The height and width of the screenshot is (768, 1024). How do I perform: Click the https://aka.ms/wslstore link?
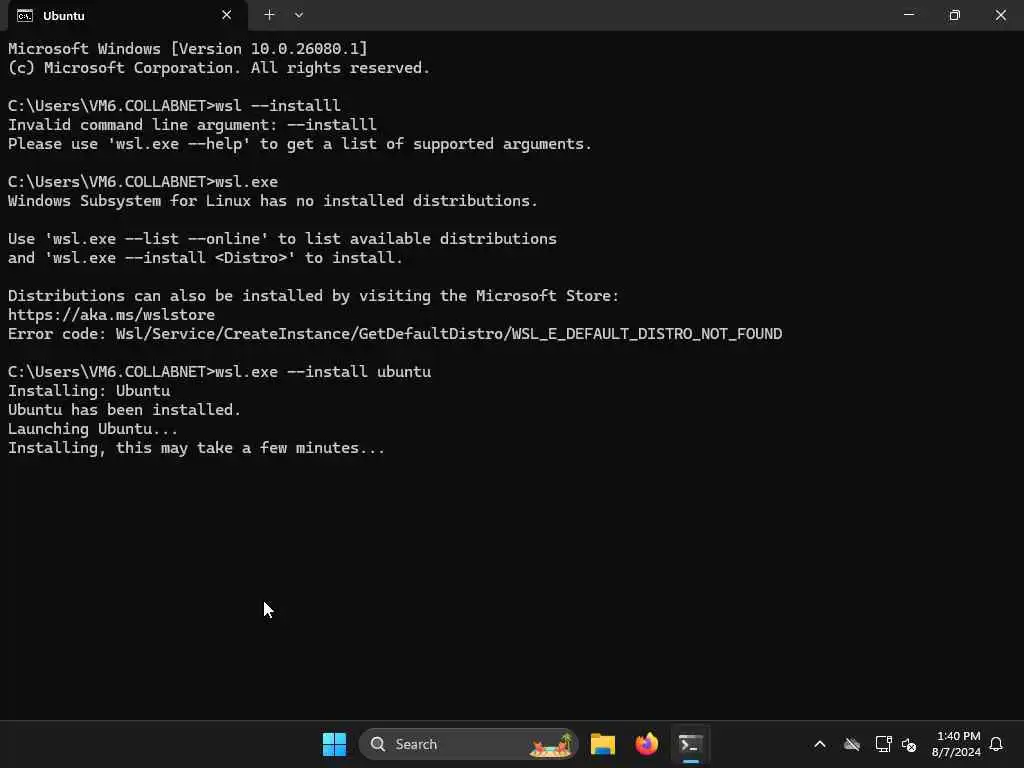[112, 315]
